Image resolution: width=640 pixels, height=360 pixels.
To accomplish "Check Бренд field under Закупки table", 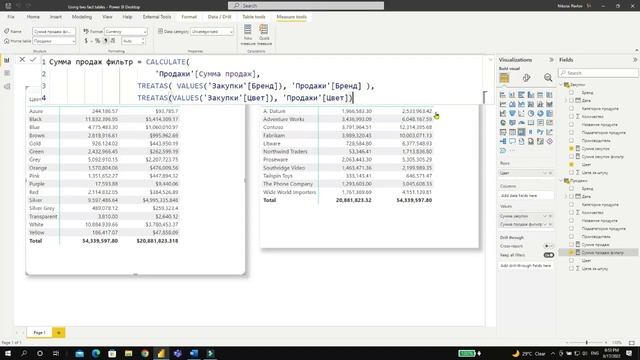I will point(571,93).
